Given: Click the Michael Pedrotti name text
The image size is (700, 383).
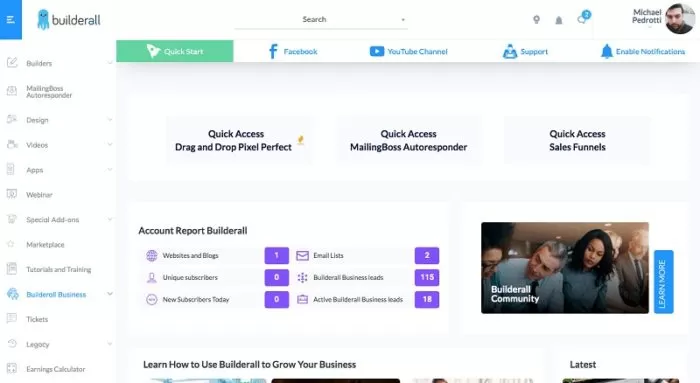Looking at the screenshot, I should click(646, 16).
